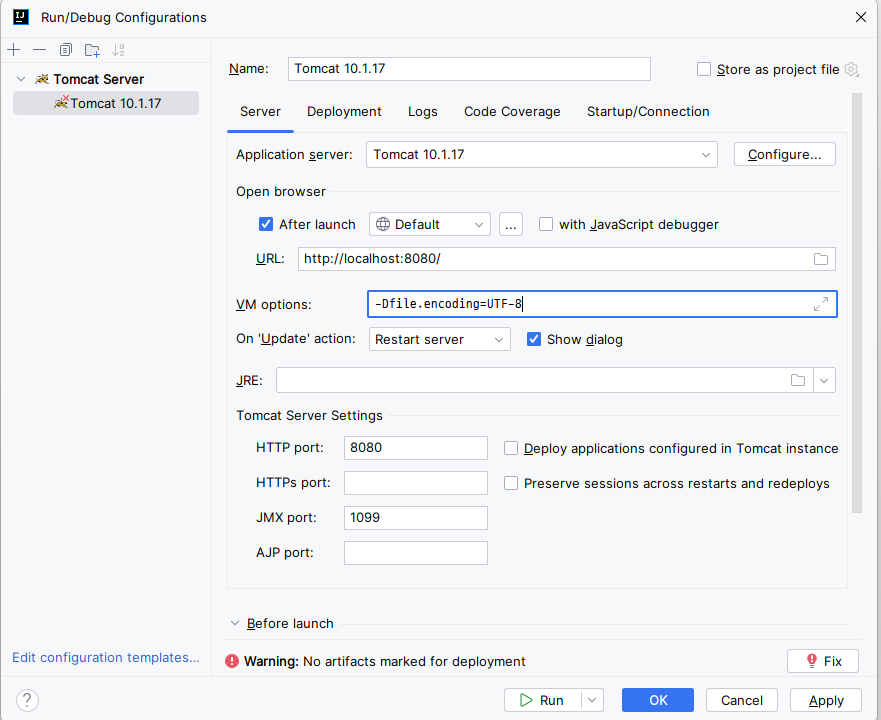Open the Application server dropdown
Image resolution: width=881 pixels, height=720 pixels.
(542, 155)
